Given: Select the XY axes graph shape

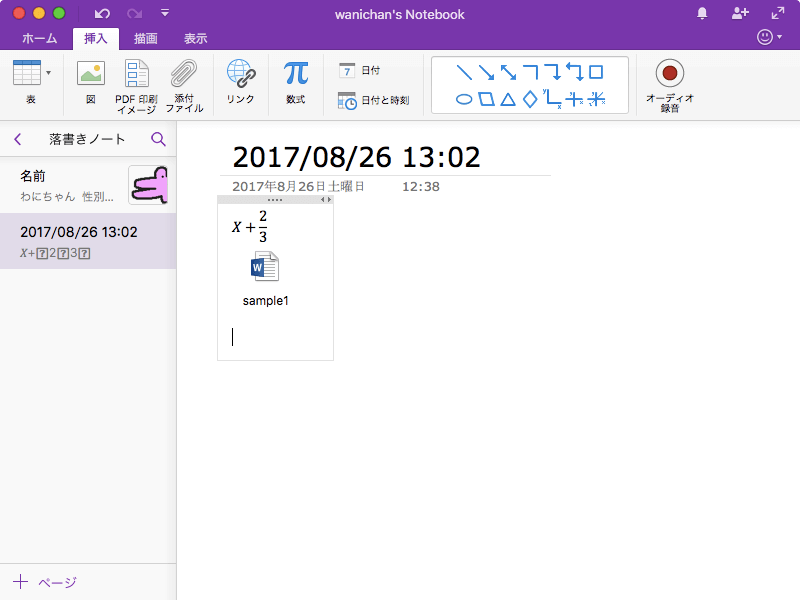Looking at the screenshot, I should [x=553, y=98].
